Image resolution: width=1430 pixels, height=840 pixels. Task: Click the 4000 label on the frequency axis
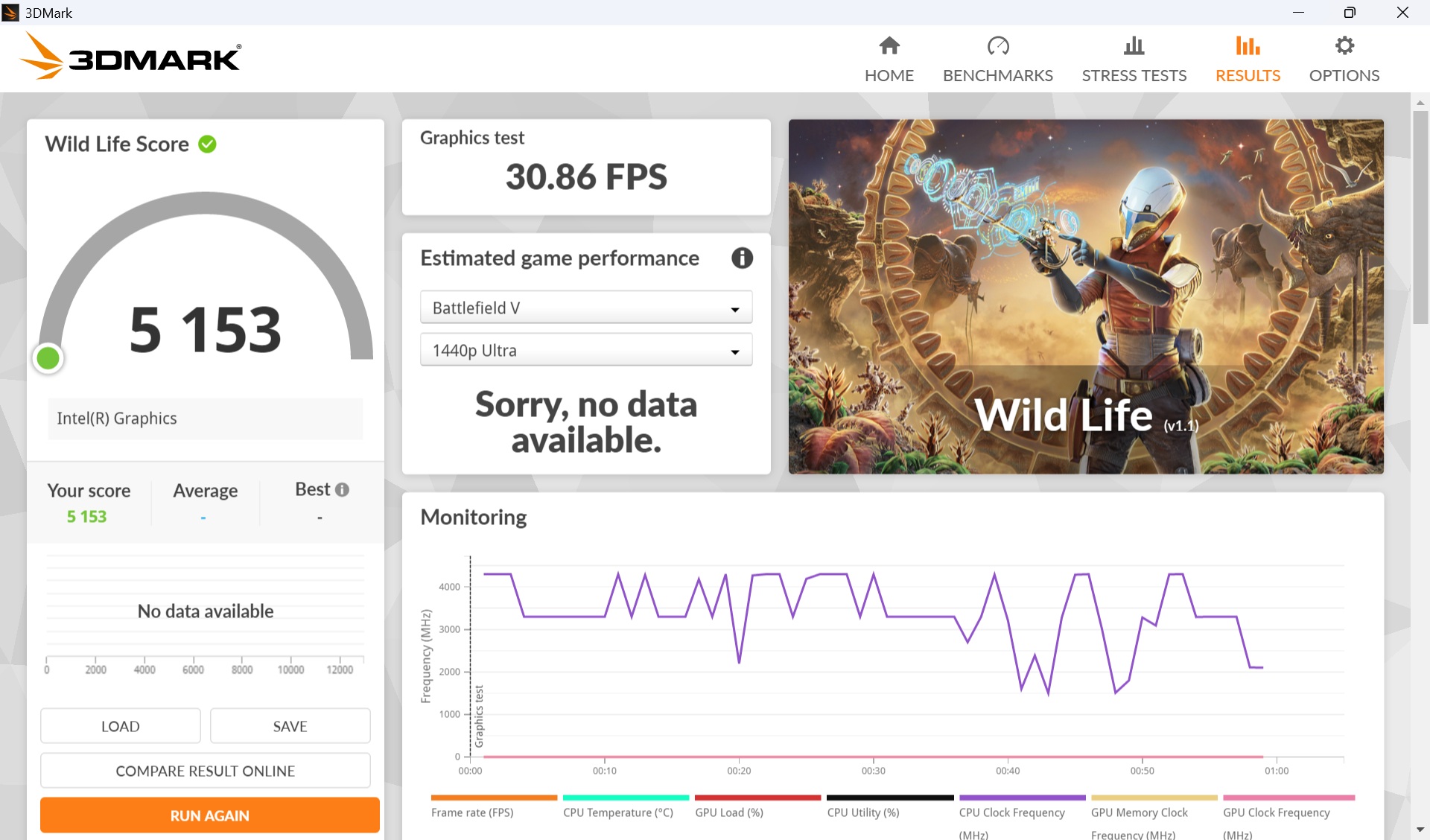450,587
